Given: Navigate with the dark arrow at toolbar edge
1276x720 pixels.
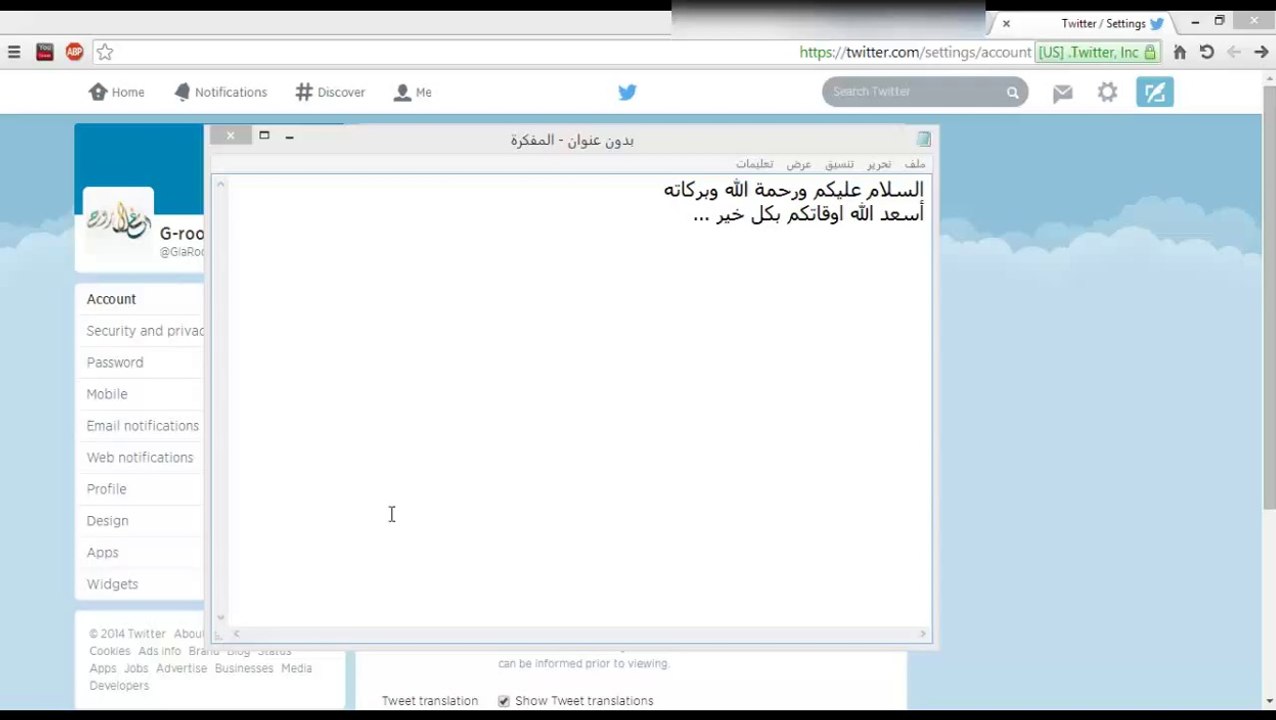Looking at the screenshot, I should click(x=1261, y=52).
